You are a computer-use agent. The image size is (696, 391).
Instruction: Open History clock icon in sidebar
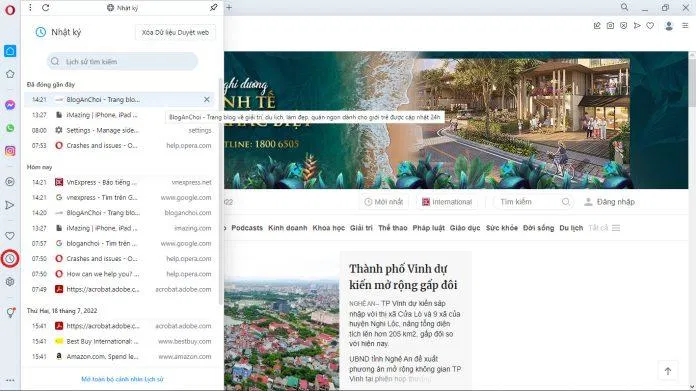(10, 259)
